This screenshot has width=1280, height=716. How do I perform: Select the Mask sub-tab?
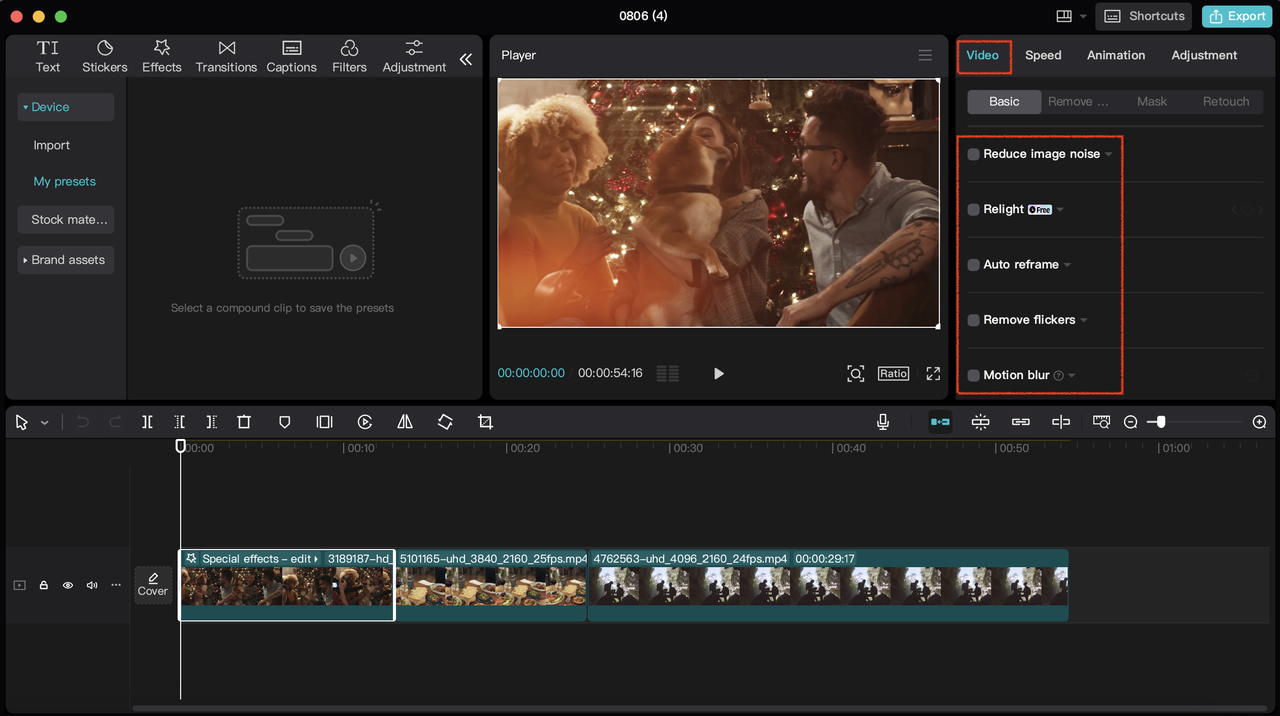(x=1152, y=102)
